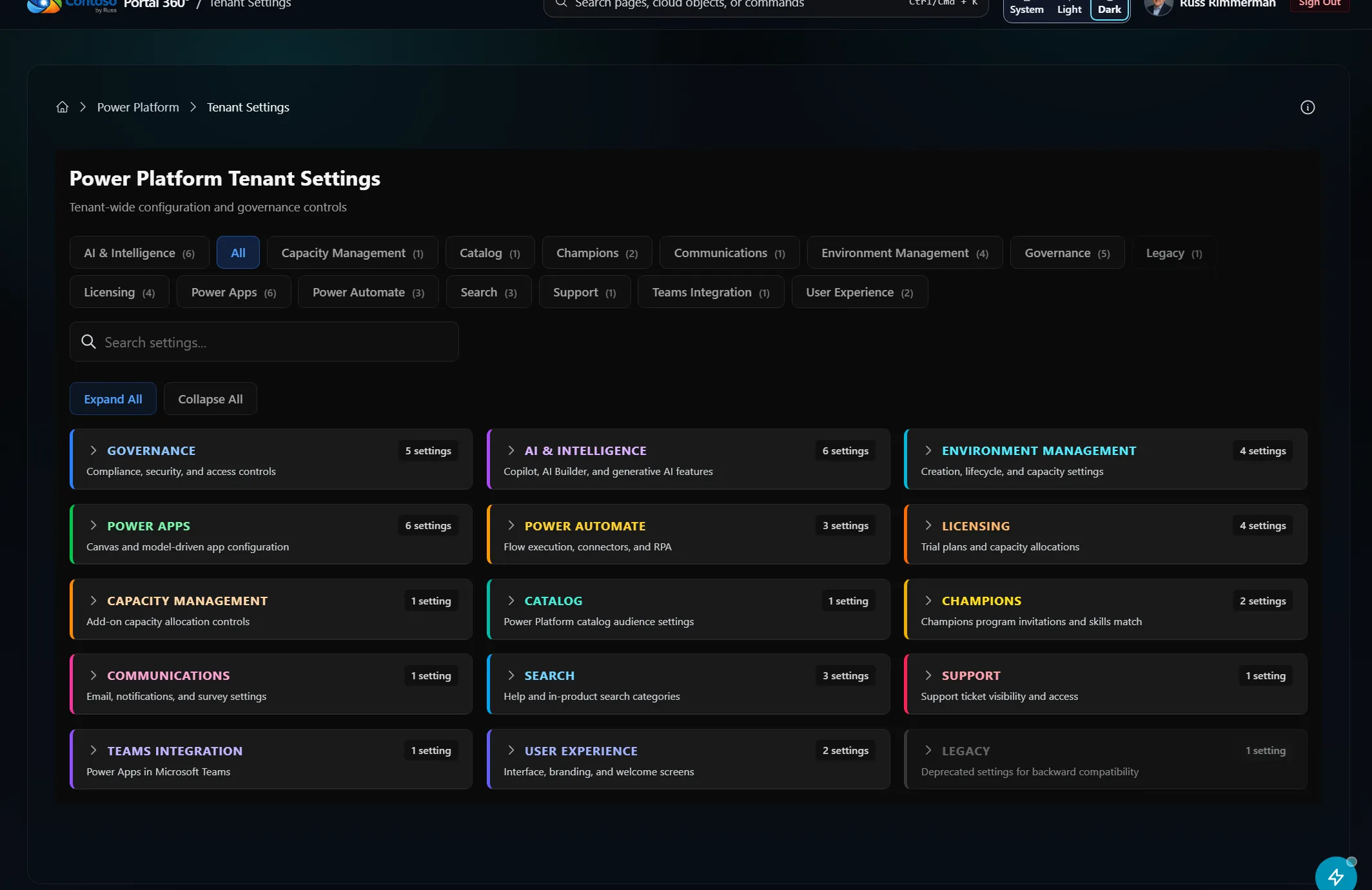Switch theme to Dark
This screenshot has height=890, width=1372.
(x=1110, y=9)
